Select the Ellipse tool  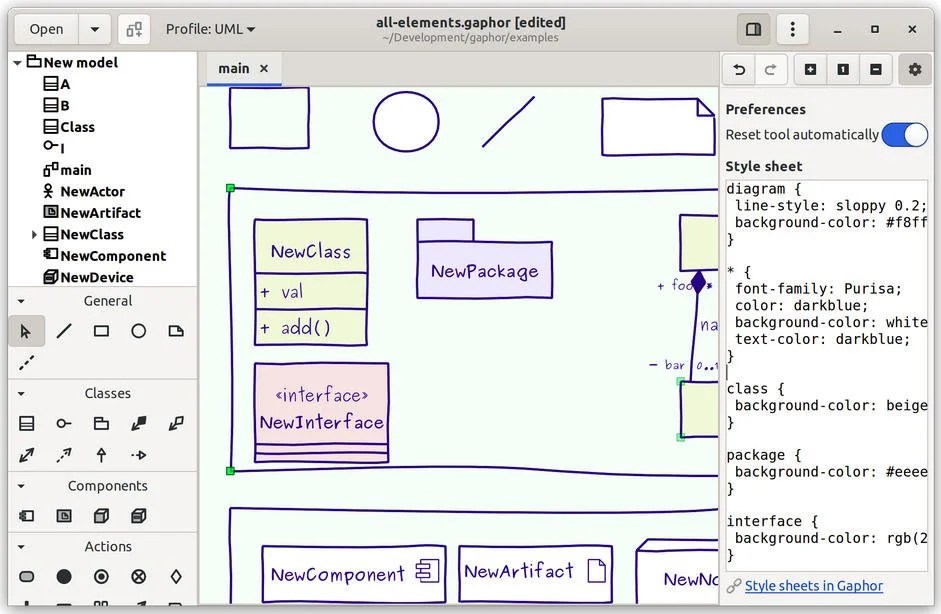pos(139,330)
